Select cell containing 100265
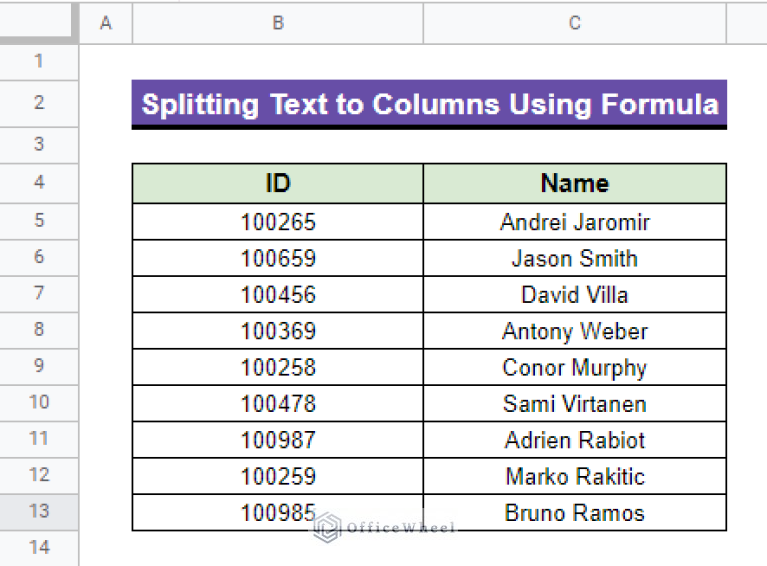This screenshot has height=566, width=767. [277, 222]
